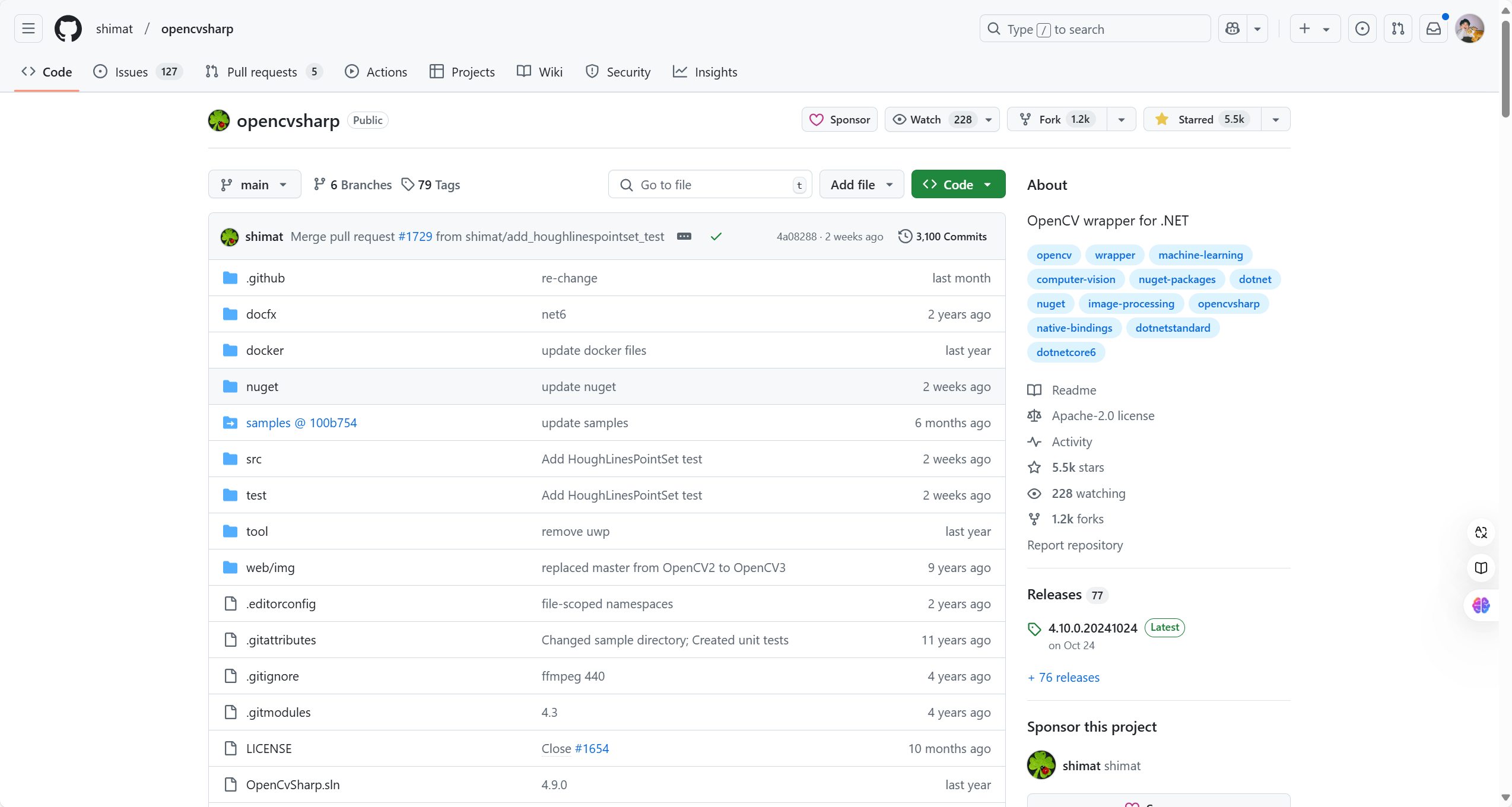
Task: Open the Copilot chat icon
Action: pos(1233,28)
